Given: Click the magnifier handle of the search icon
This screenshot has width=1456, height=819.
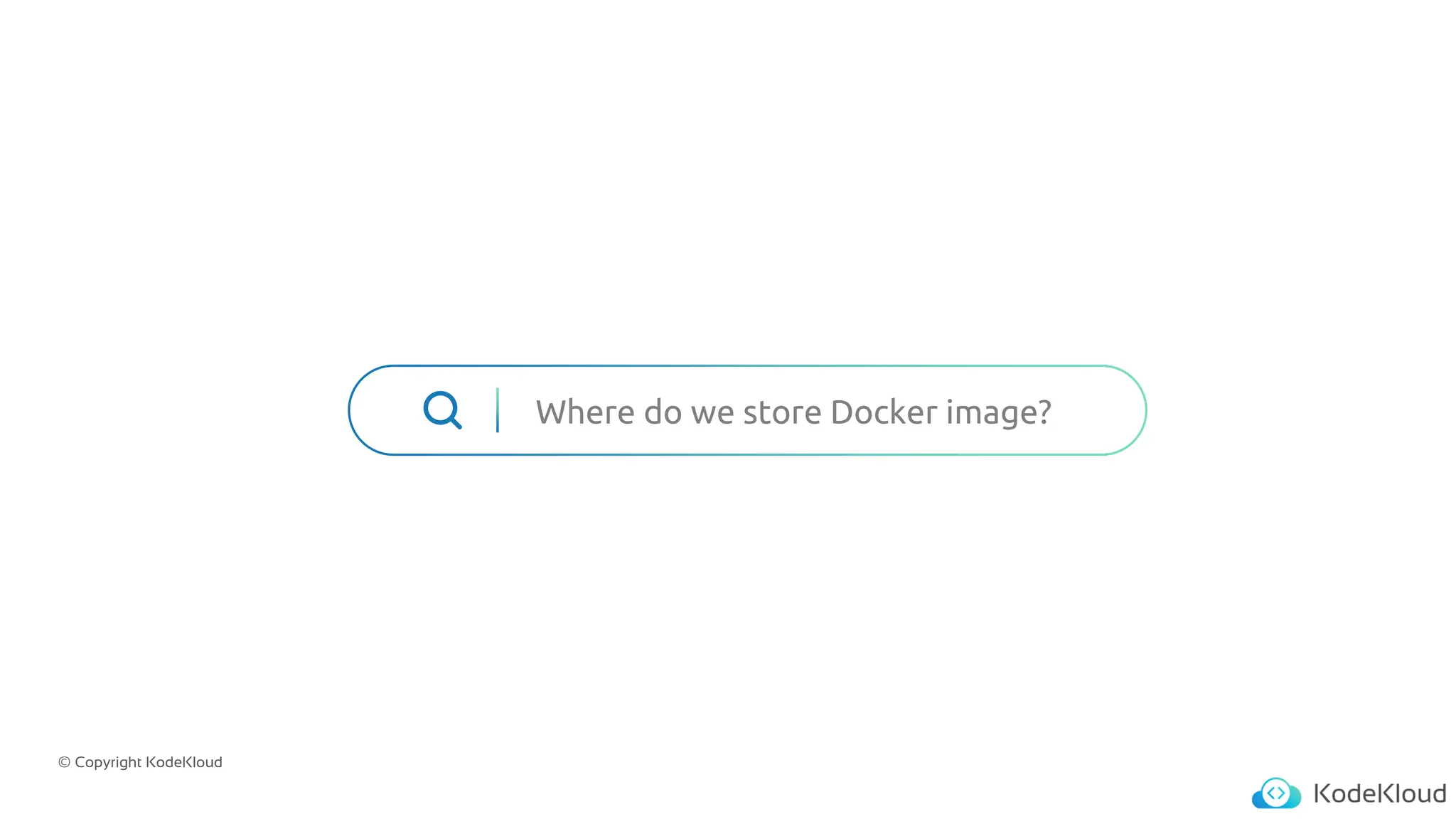Looking at the screenshot, I should pos(456,422).
